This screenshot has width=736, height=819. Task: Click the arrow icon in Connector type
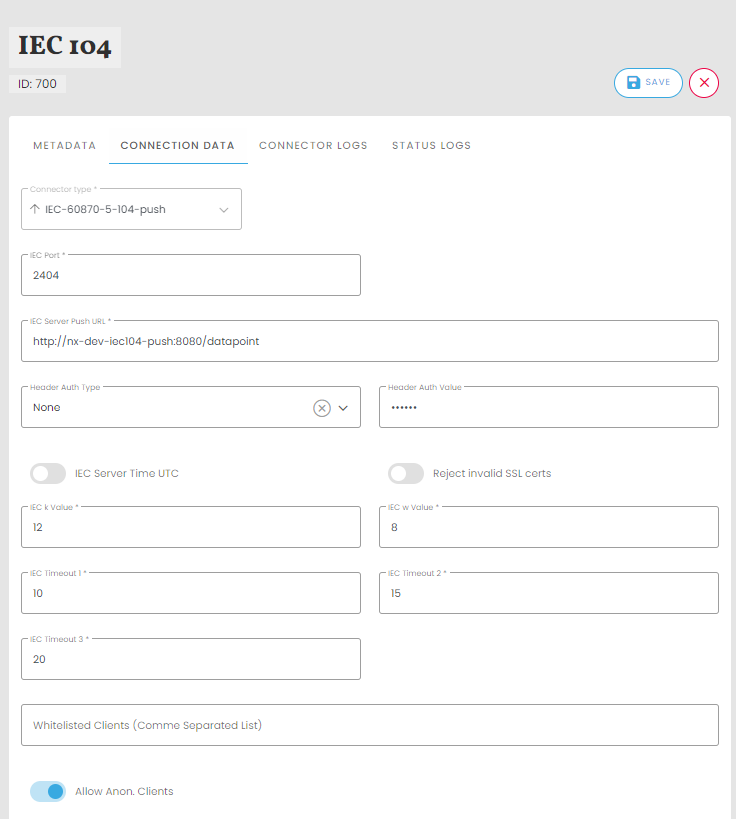(x=35, y=210)
